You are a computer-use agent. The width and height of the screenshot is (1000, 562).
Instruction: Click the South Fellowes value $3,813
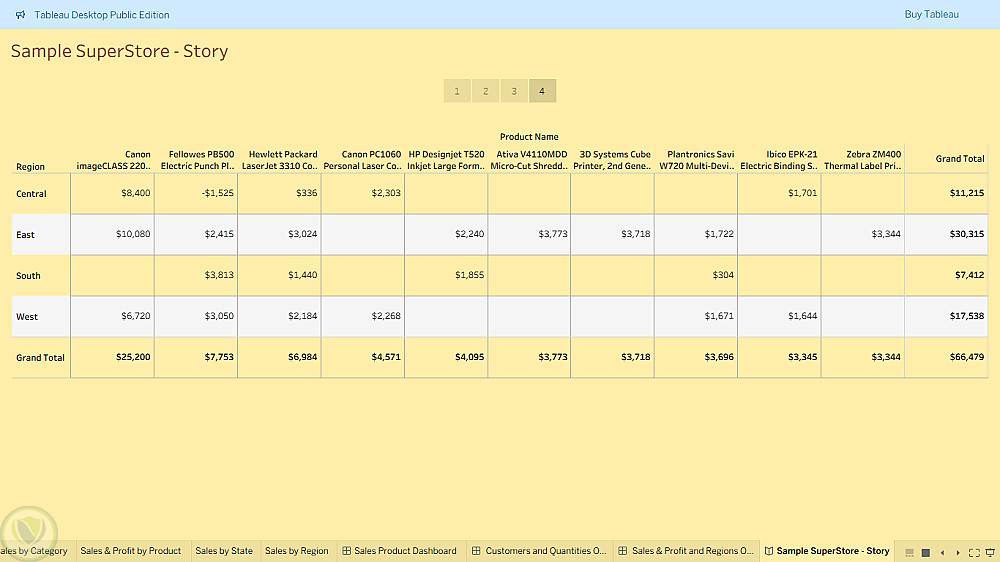(x=219, y=274)
